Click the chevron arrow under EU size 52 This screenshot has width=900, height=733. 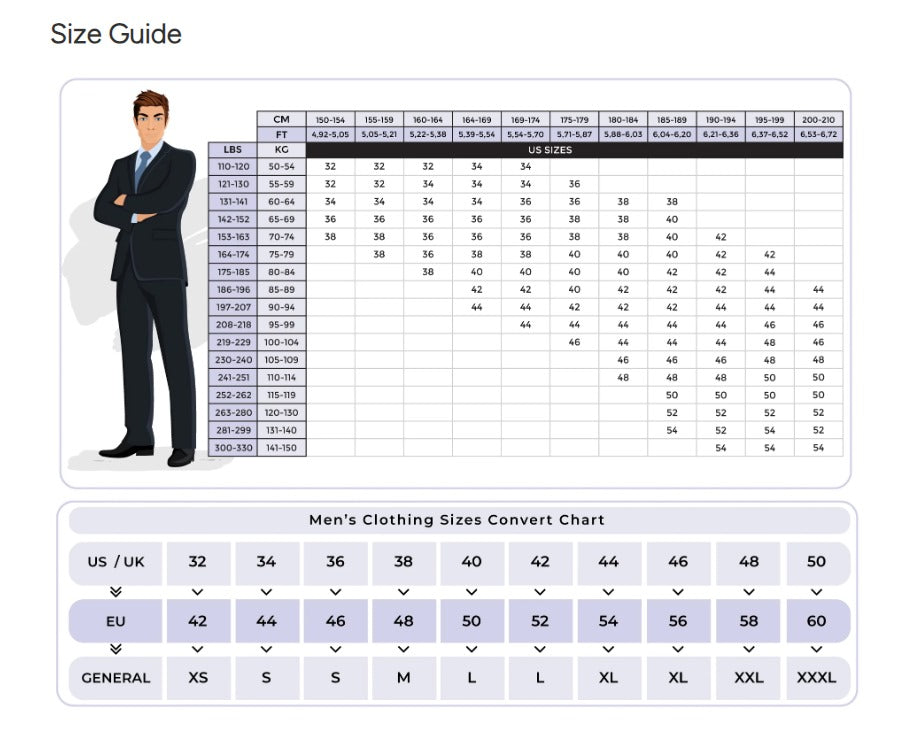pyautogui.click(x=540, y=649)
